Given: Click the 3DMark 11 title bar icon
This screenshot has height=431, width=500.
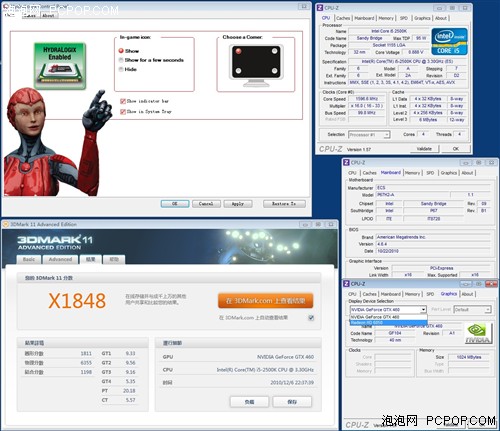Looking at the screenshot, I should (6, 224).
